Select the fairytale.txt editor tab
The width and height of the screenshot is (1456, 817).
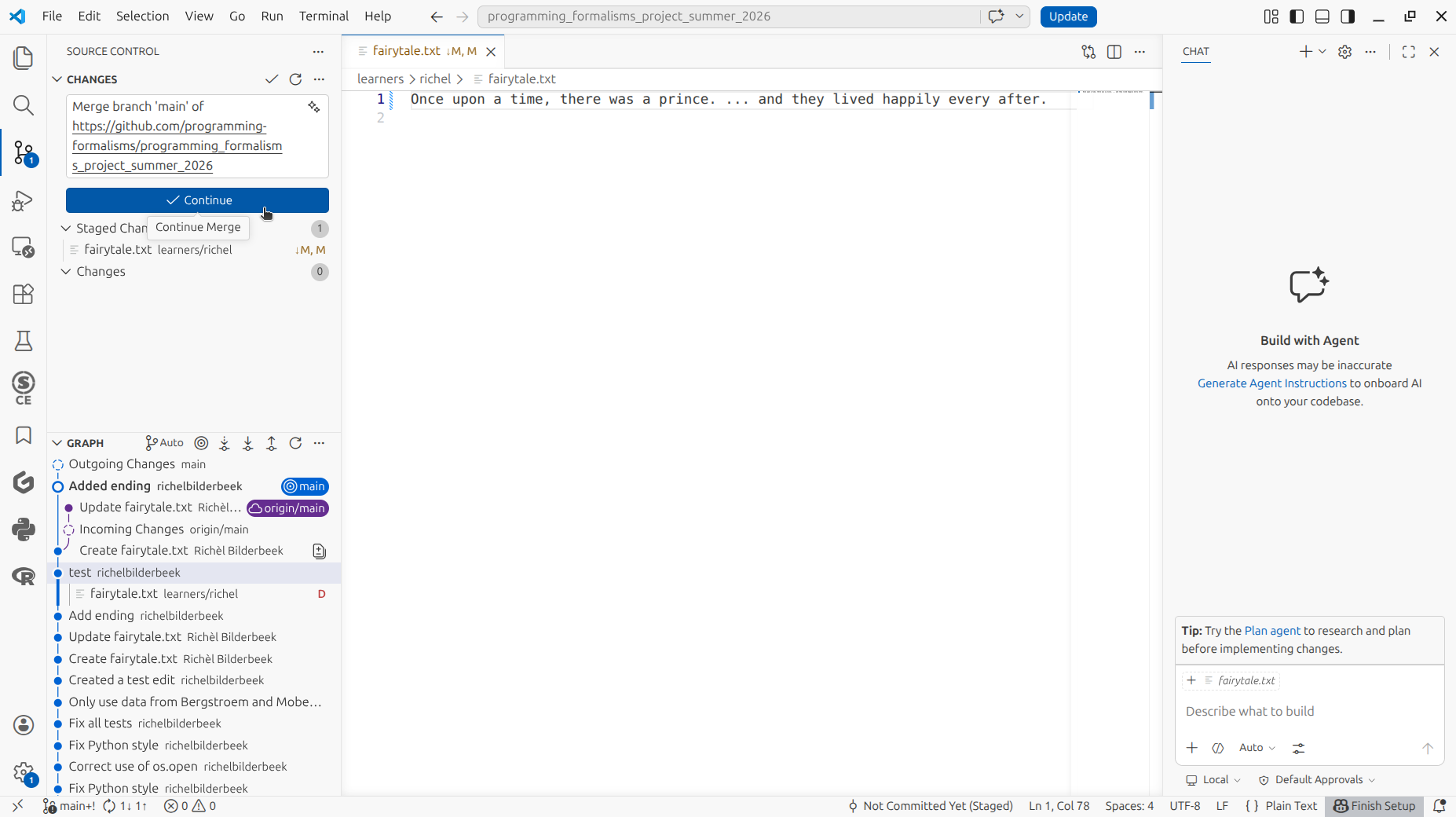tap(424, 51)
